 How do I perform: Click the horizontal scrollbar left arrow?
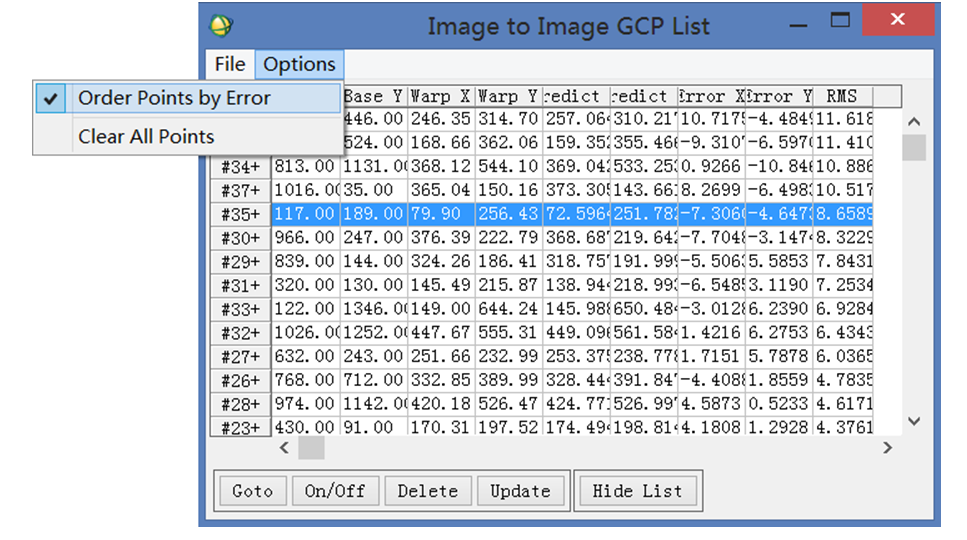(x=284, y=448)
